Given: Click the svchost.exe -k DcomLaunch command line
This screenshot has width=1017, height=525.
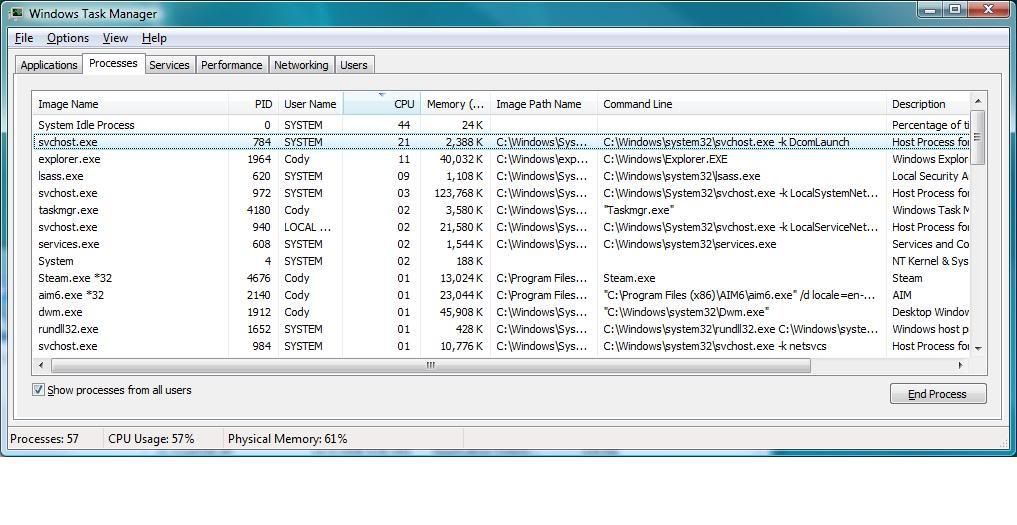Looking at the screenshot, I should [726, 141].
